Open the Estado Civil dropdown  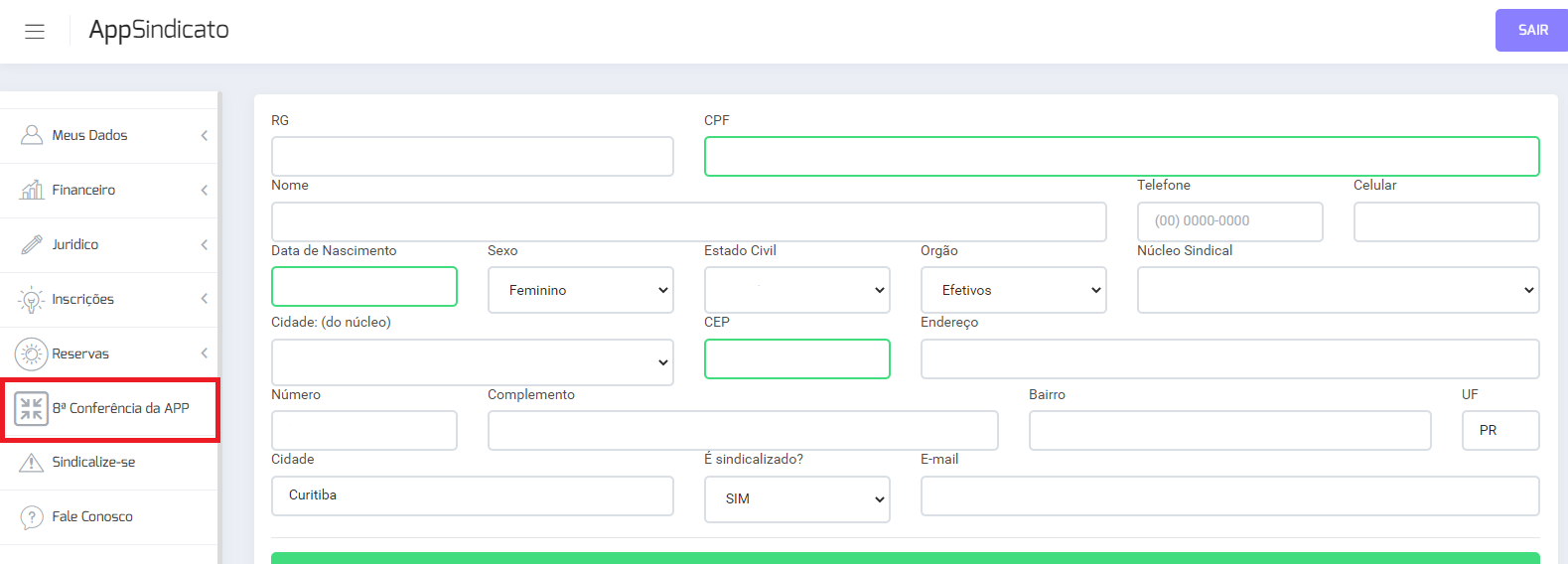point(796,290)
